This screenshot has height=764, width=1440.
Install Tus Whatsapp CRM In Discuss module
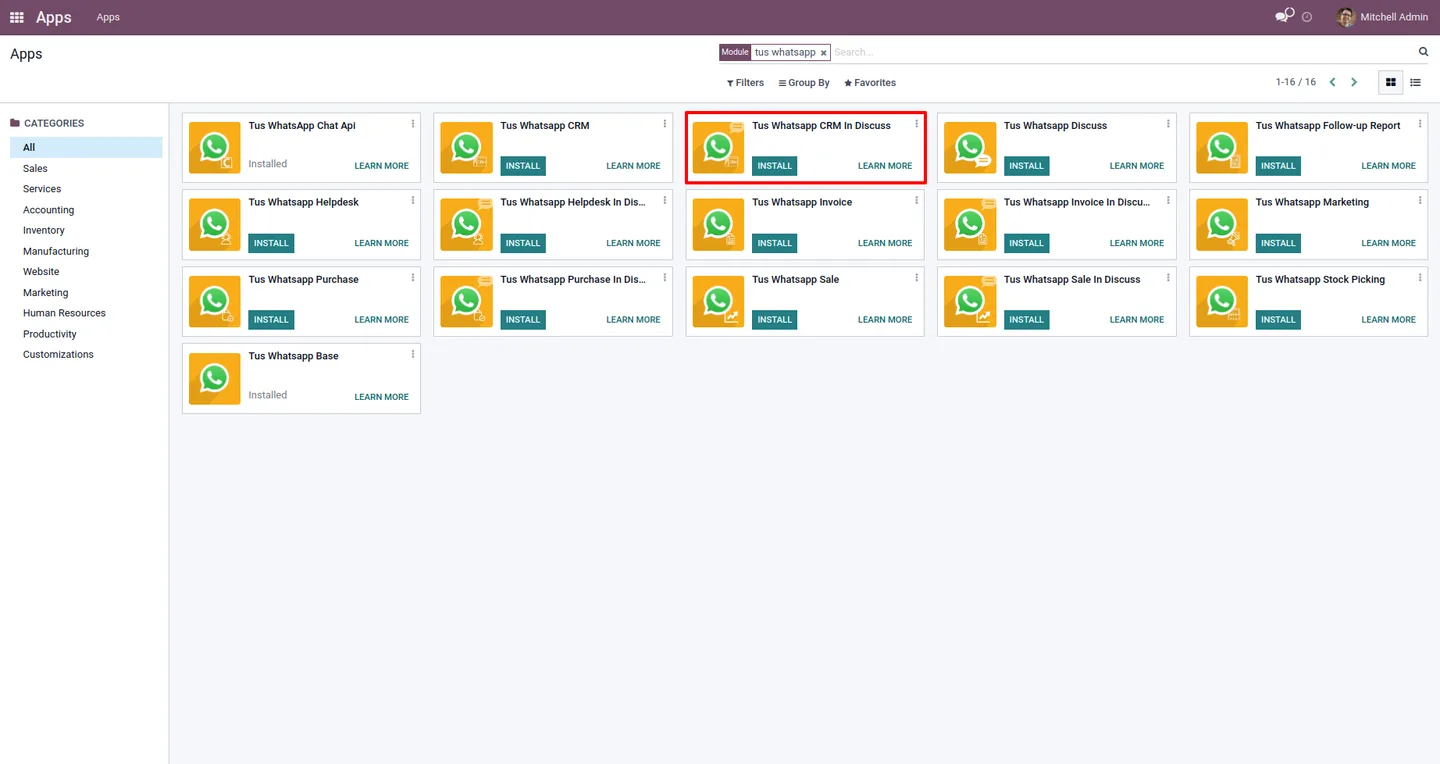775,166
